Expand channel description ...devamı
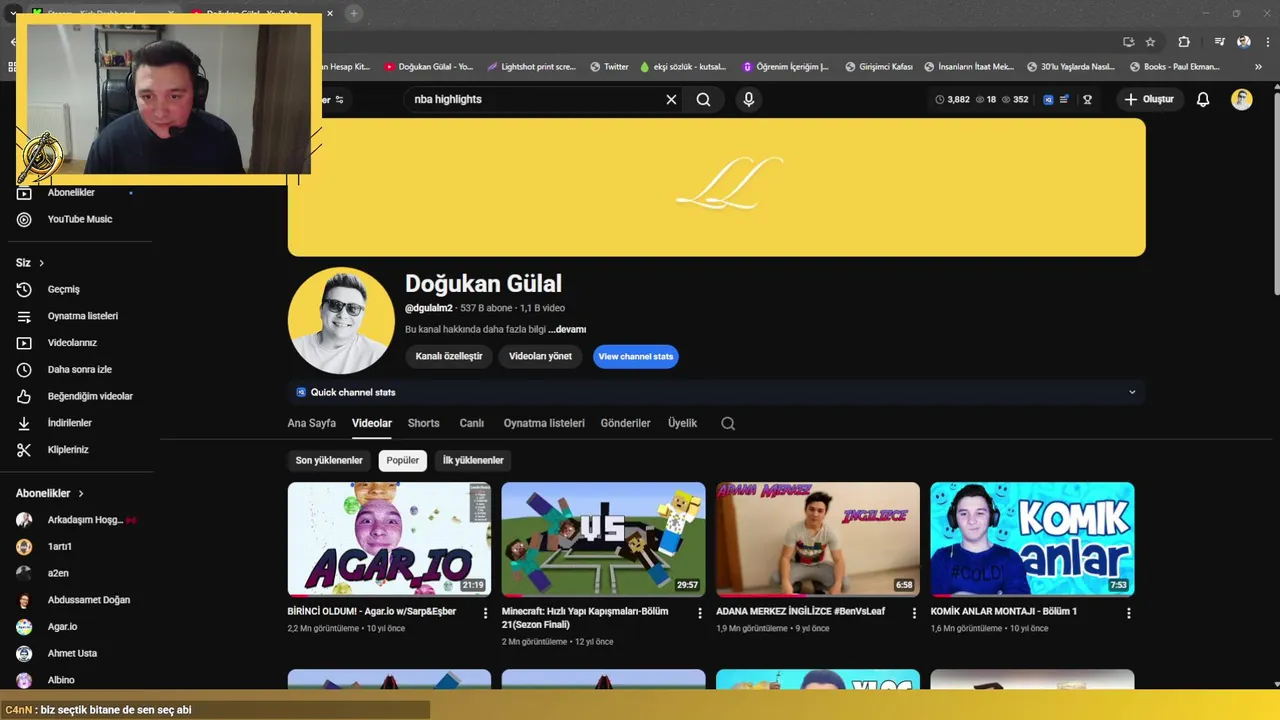 567,329
